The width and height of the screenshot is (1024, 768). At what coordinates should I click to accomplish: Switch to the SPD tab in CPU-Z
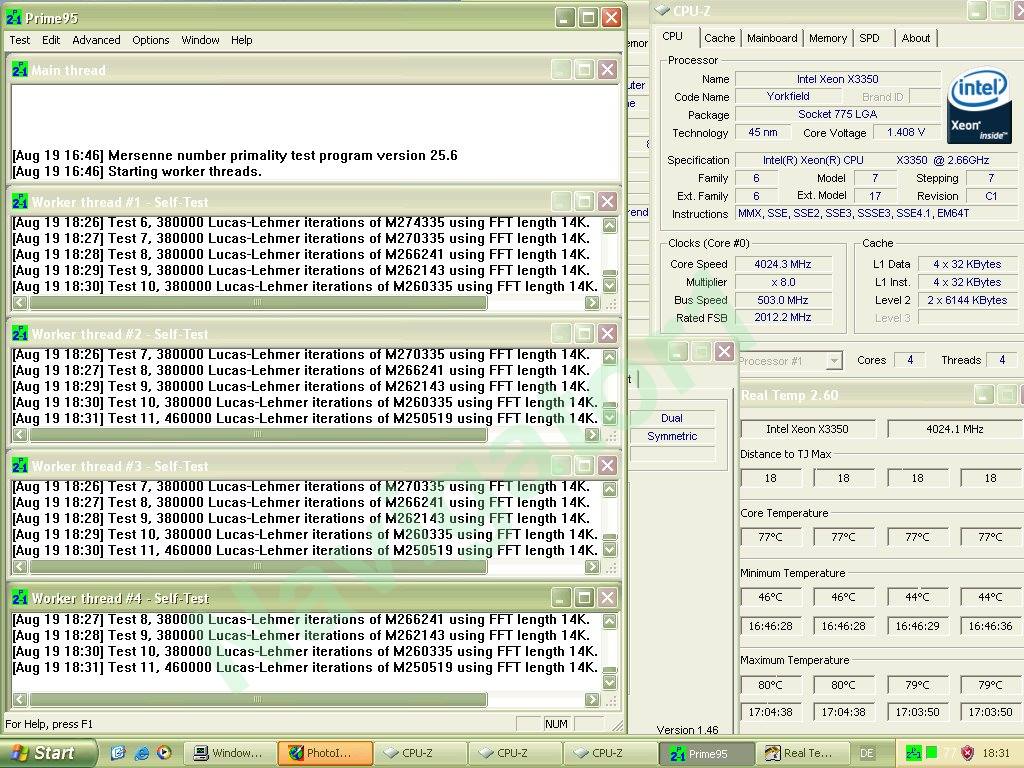point(869,38)
